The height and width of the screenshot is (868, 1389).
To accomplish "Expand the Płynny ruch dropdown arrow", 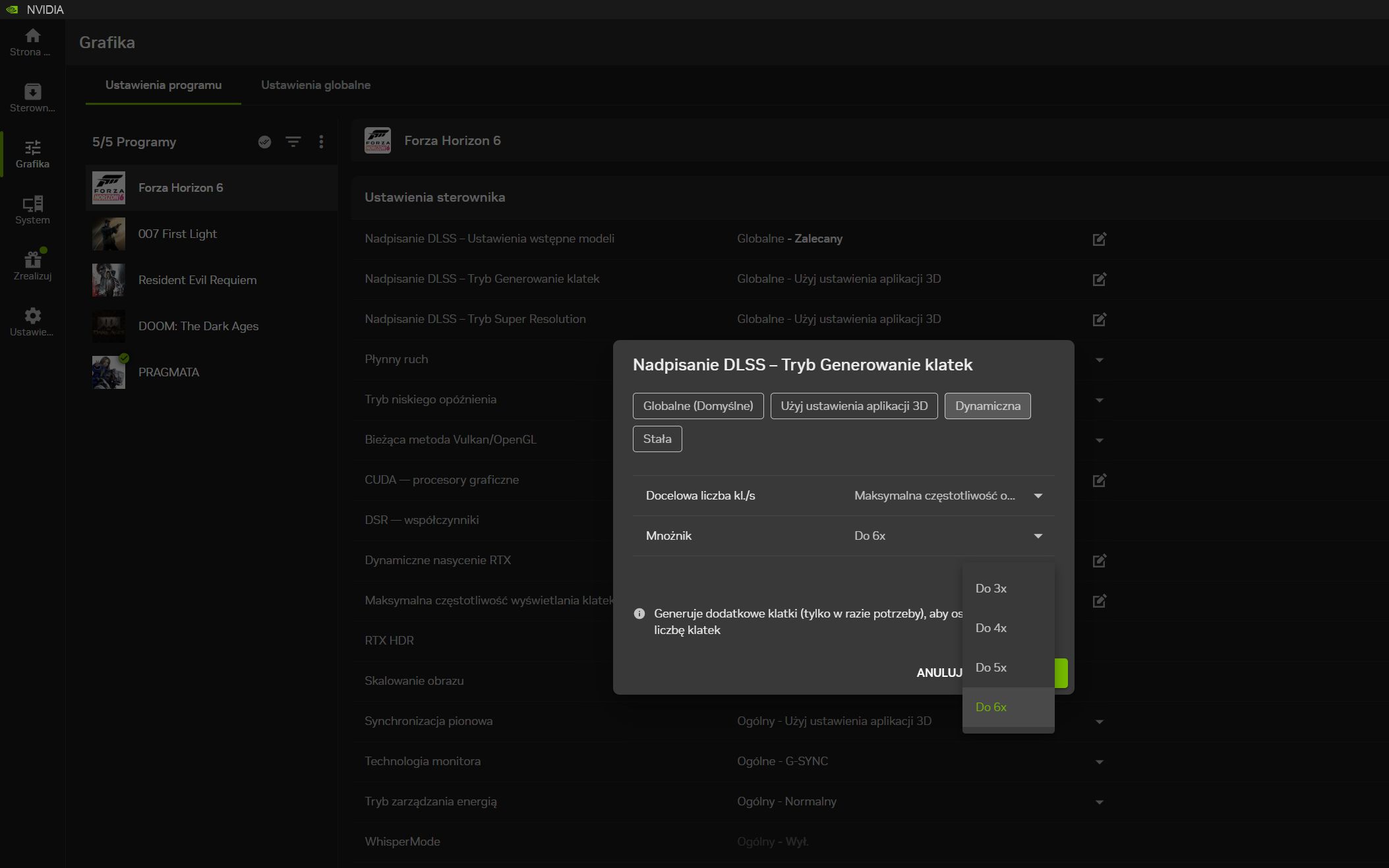I will click(1099, 360).
